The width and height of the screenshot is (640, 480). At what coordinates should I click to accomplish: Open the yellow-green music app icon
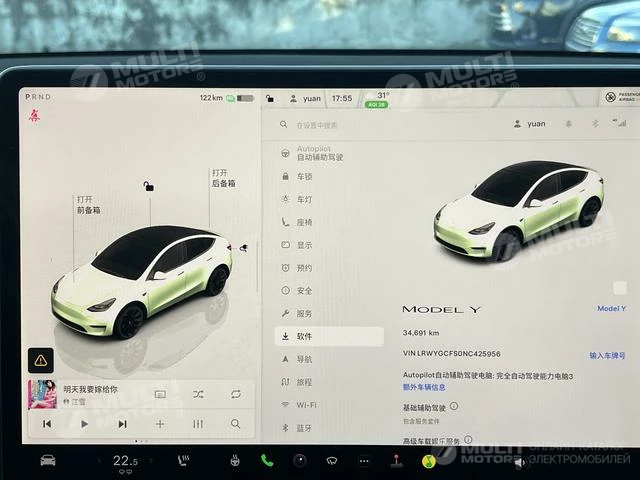(429, 461)
